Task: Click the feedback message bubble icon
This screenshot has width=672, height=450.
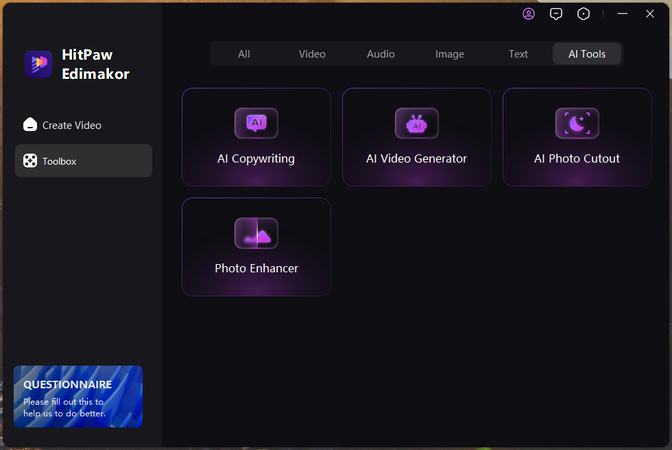Action: [x=556, y=14]
